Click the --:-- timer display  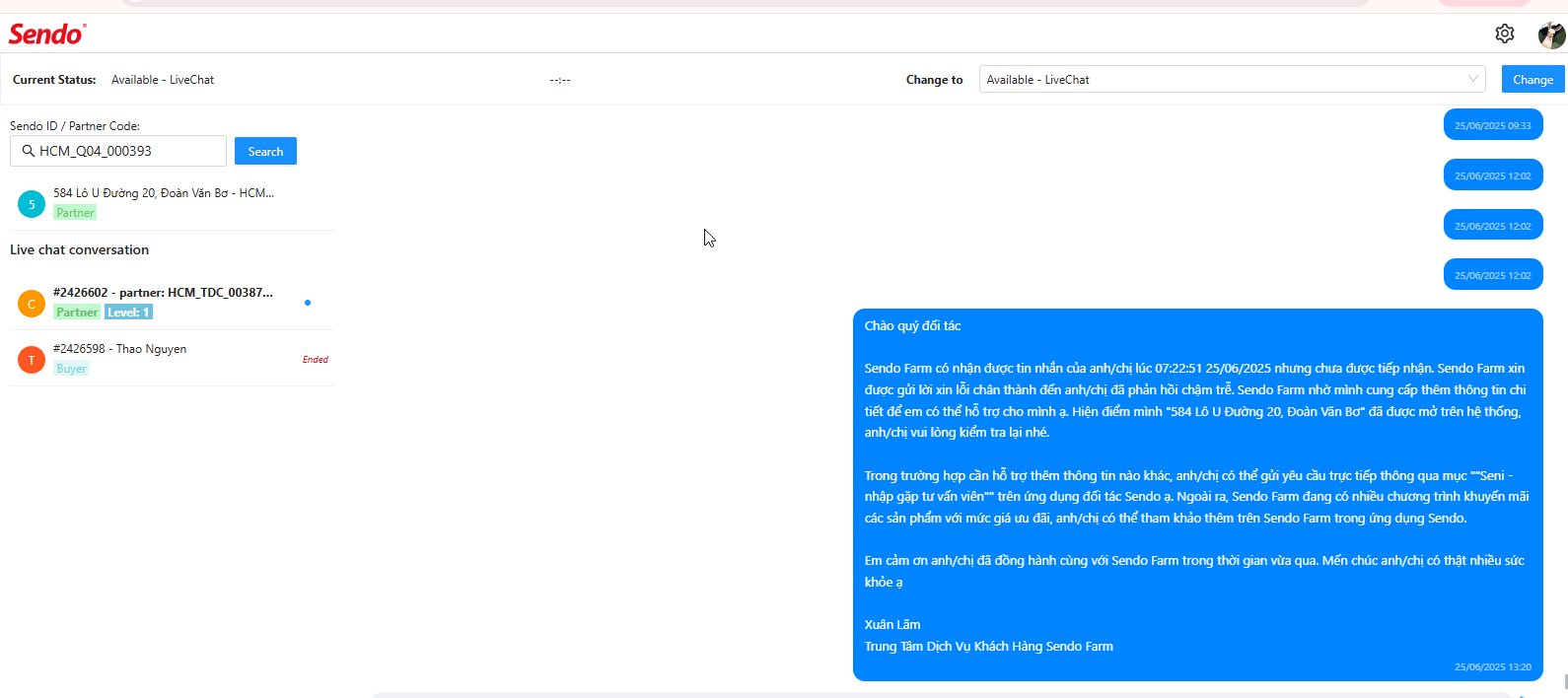pyautogui.click(x=560, y=80)
